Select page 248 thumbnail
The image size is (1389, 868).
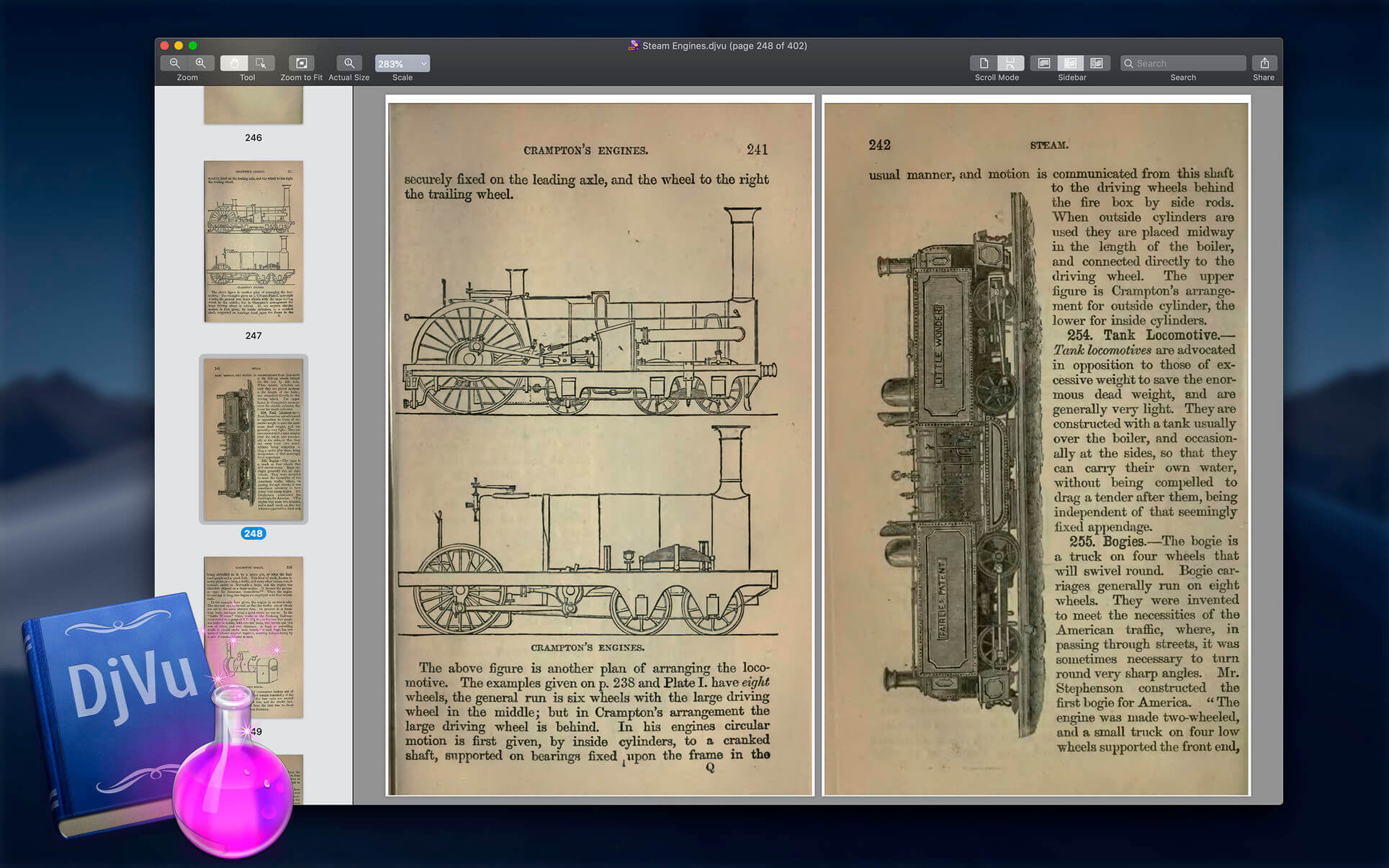point(253,439)
